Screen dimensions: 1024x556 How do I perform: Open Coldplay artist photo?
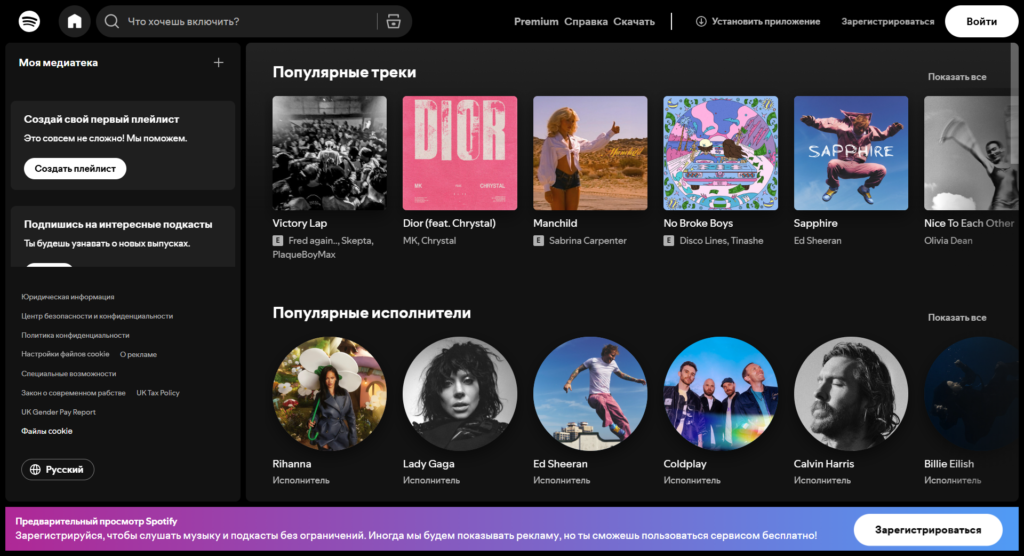pos(720,393)
